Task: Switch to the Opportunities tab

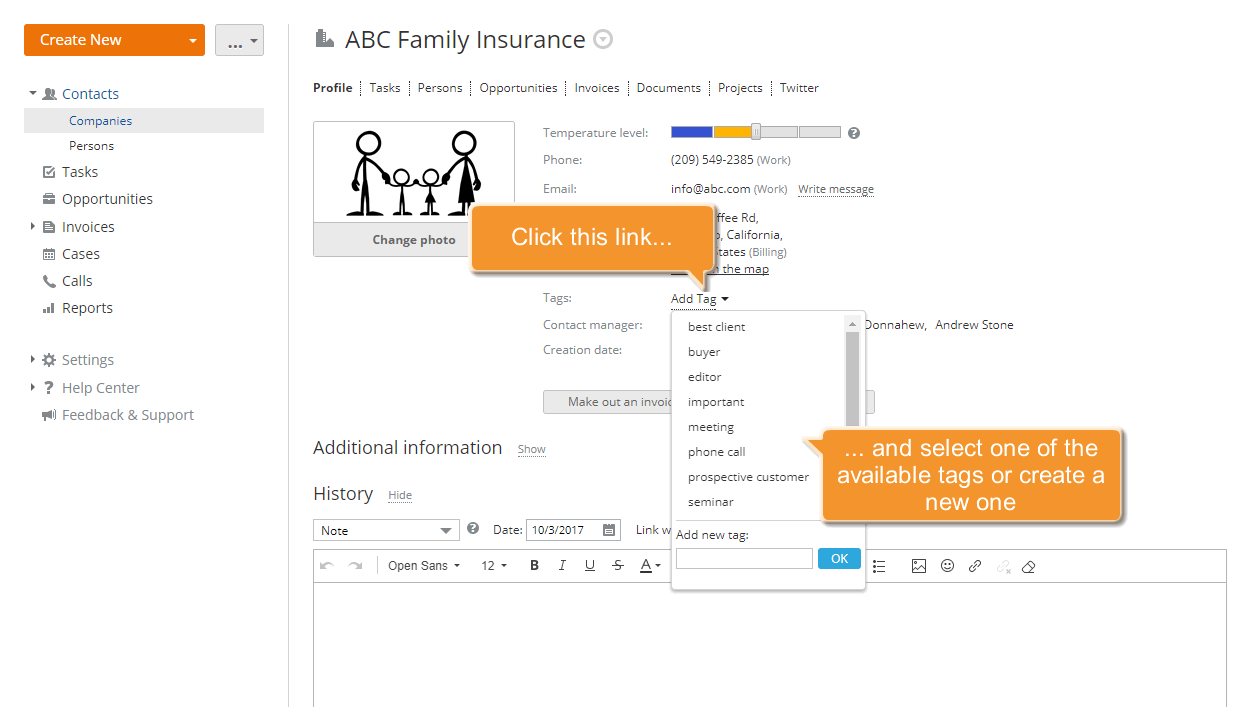Action: tap(518, 88)
